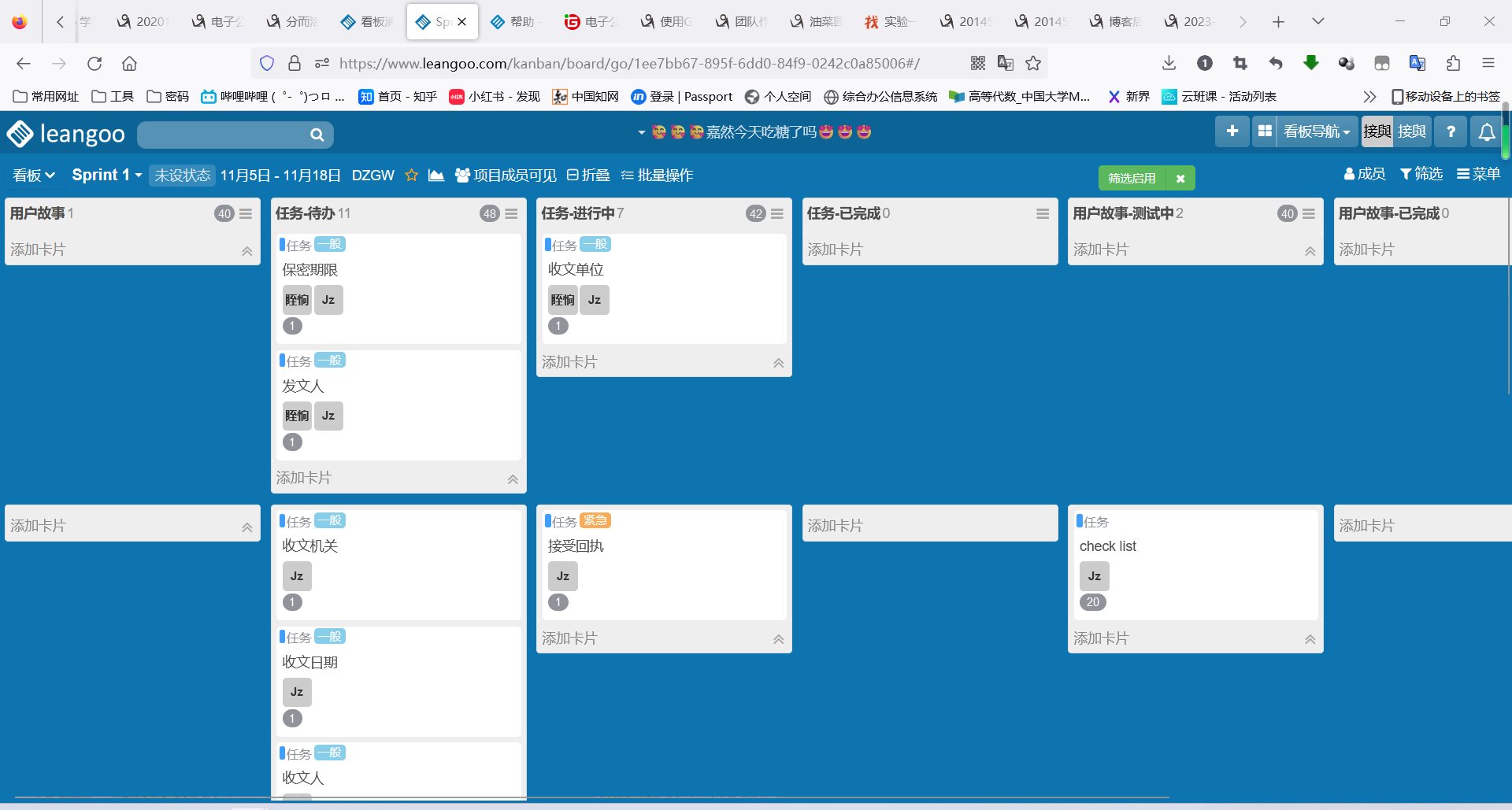Click the 筛选启用 green button
Image resolution: width=1512 pixels, height=810 pixels.
1132,179
